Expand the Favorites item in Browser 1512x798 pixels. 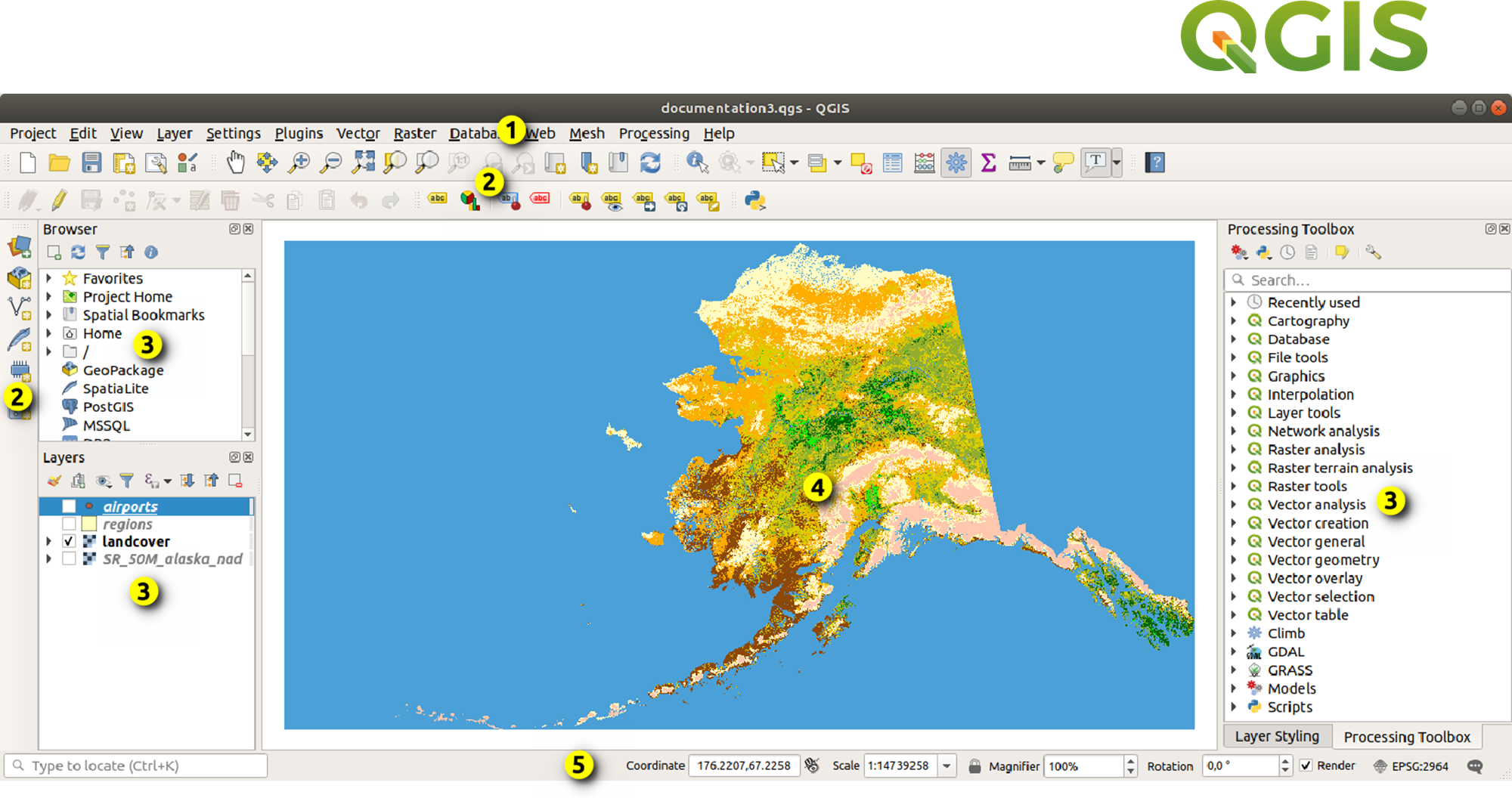[49, 278]
